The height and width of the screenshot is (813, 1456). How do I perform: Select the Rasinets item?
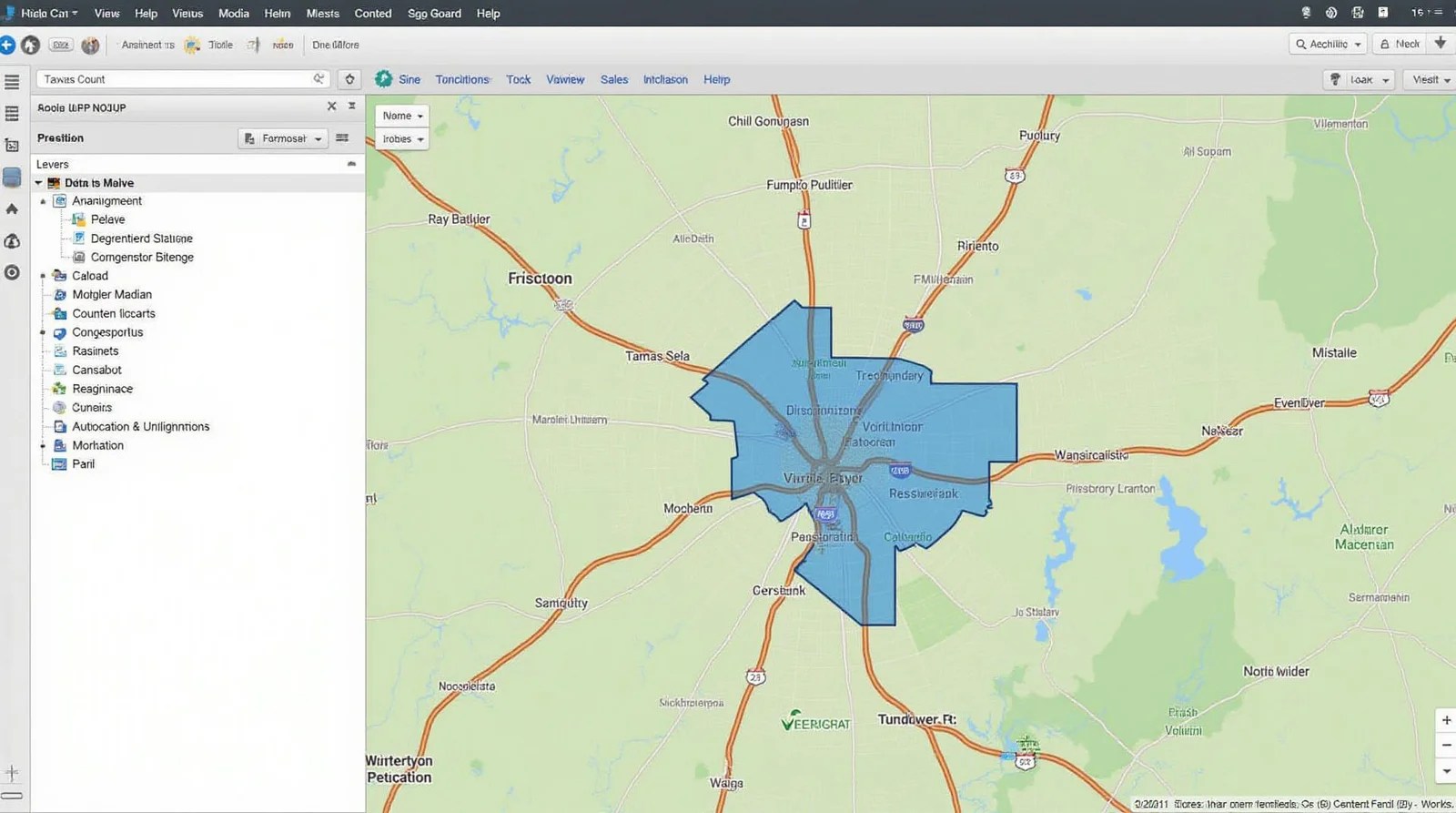pyautogui.click(x=96, y=351)
